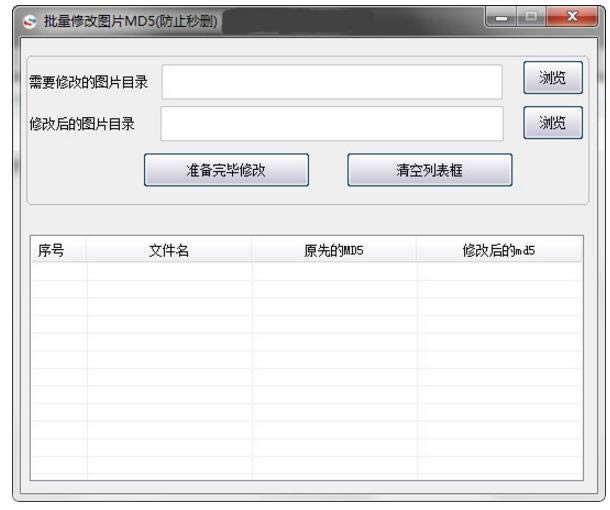
Task: Click the 修改后的图片目录 label
Action: pos(82,124)
